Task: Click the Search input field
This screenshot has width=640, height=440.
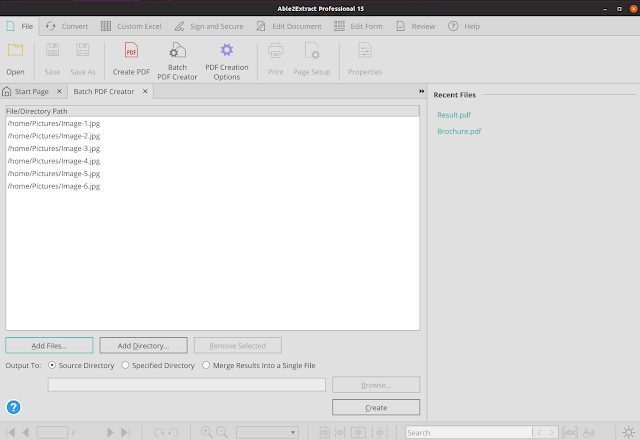Action: click(469, 432)
